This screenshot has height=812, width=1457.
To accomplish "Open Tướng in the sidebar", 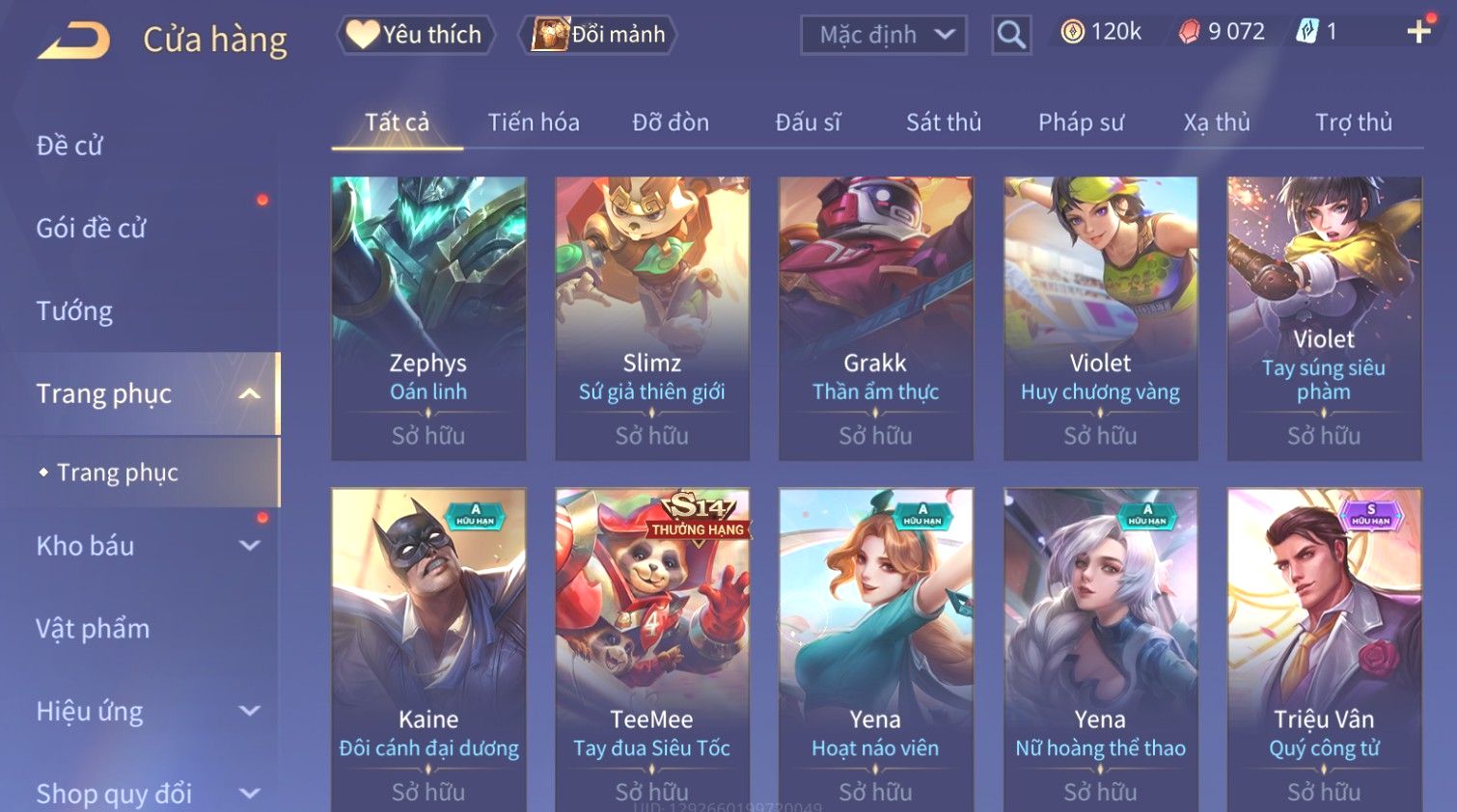I will pyautogui.click(x=75, y=311).
